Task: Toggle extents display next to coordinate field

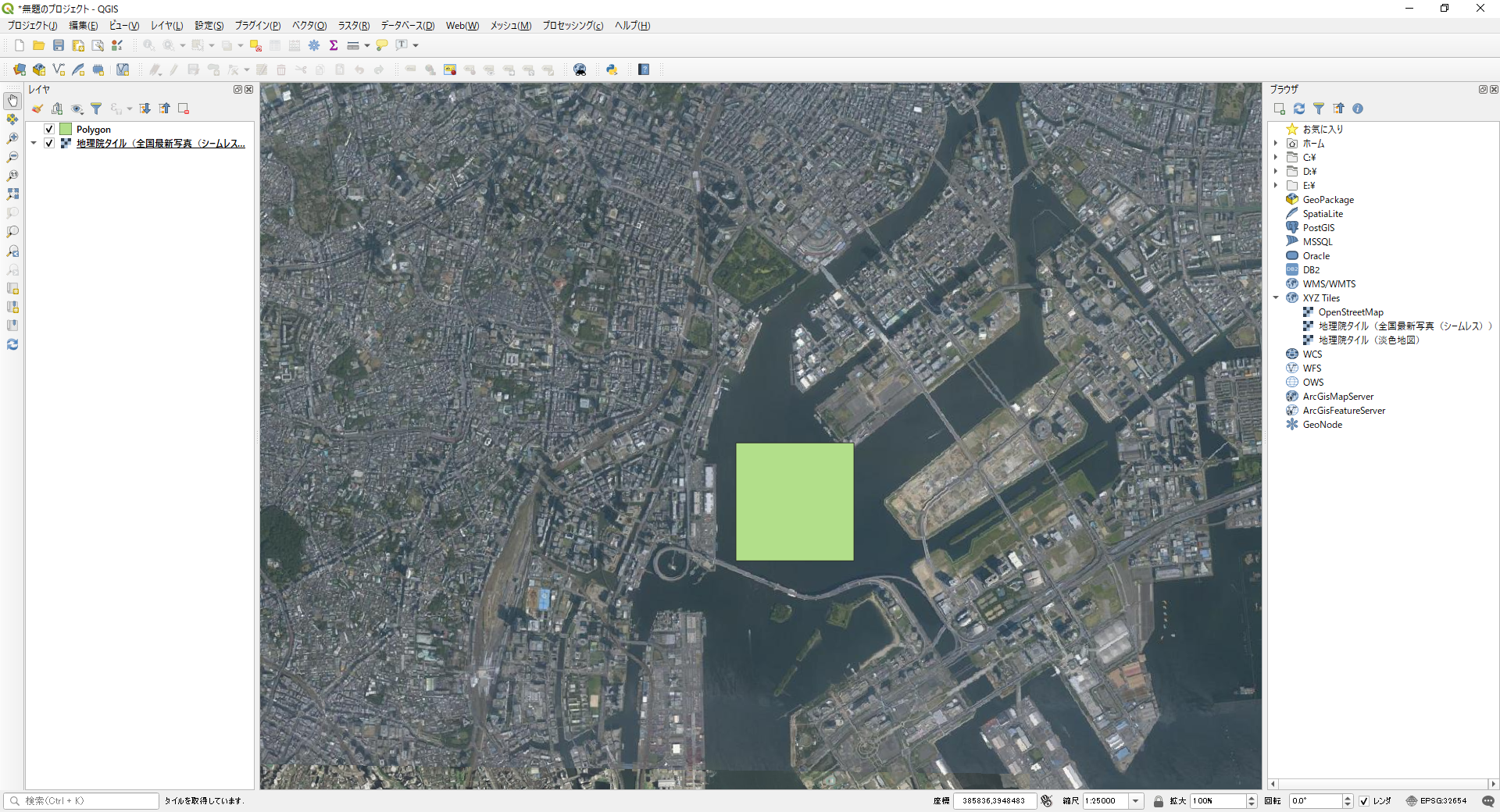Action: click(1047, 801)
